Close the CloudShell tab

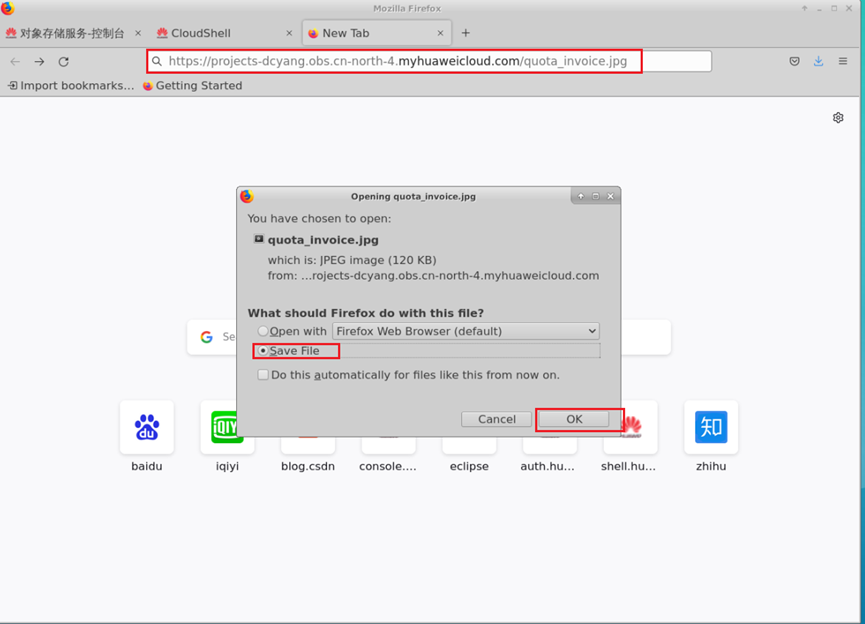[289, 33]
